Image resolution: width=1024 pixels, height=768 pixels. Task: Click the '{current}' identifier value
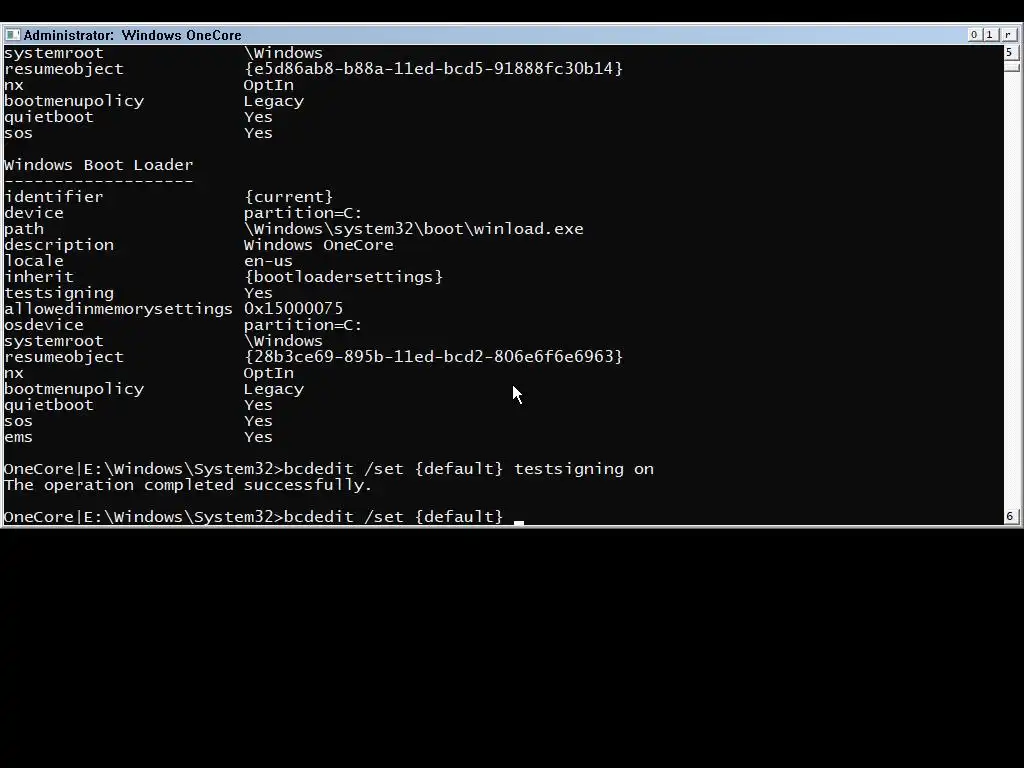(x=288, y=197)
